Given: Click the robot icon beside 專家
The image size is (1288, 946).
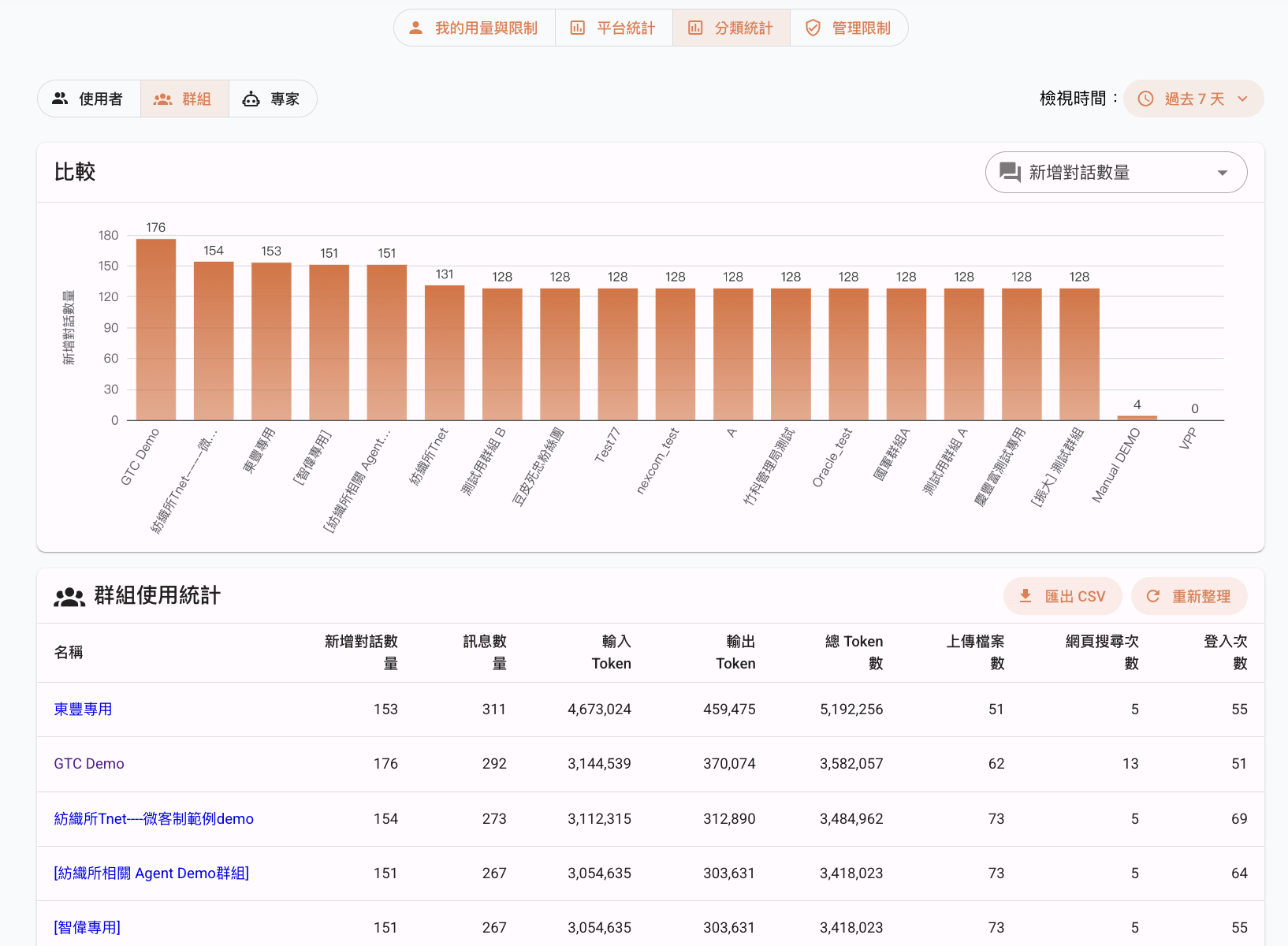Looking at the screenshot, I should (x=251, y=99).
